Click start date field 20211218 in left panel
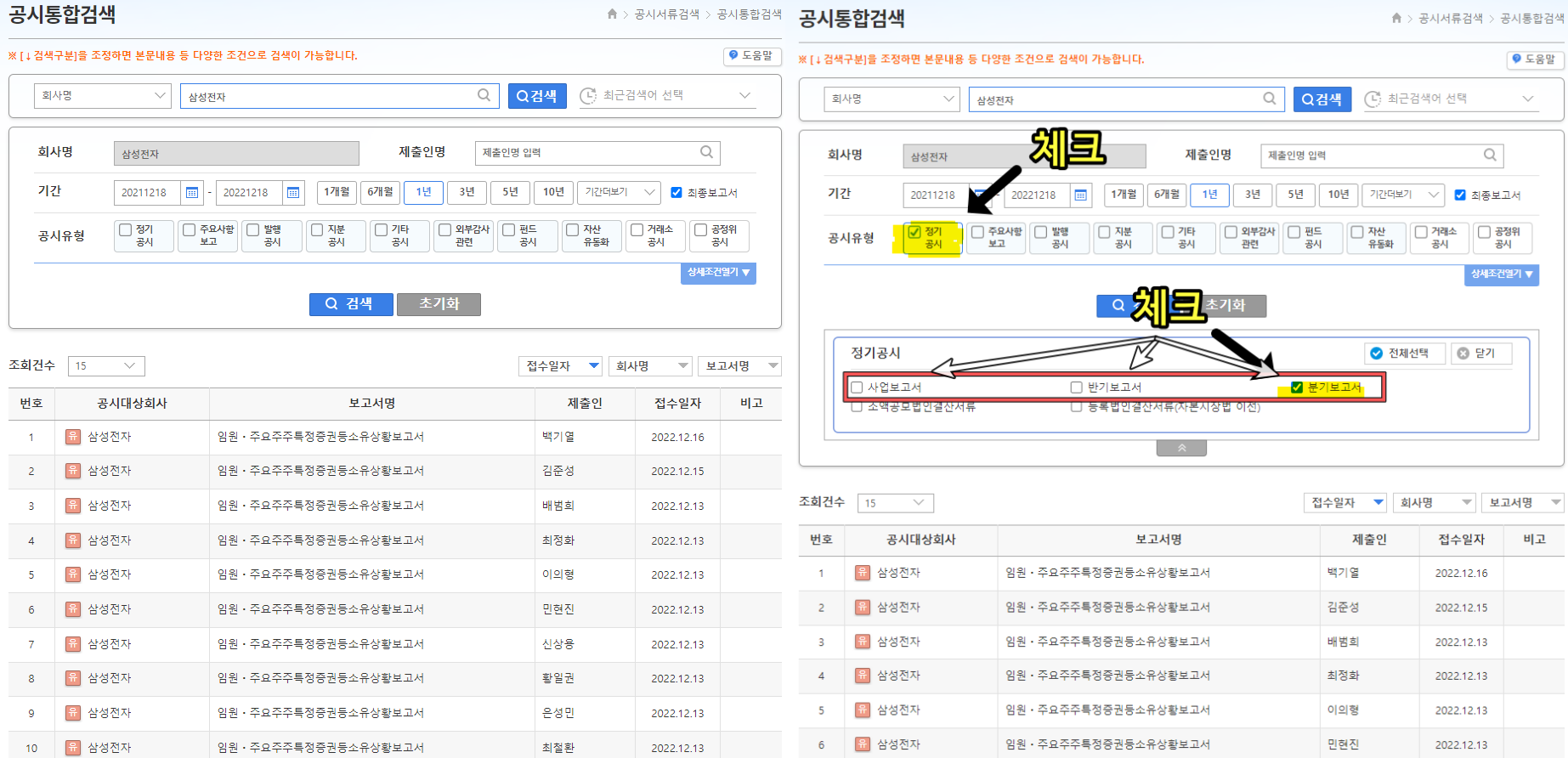1568x758 pixels. click(x=147, y=193)
